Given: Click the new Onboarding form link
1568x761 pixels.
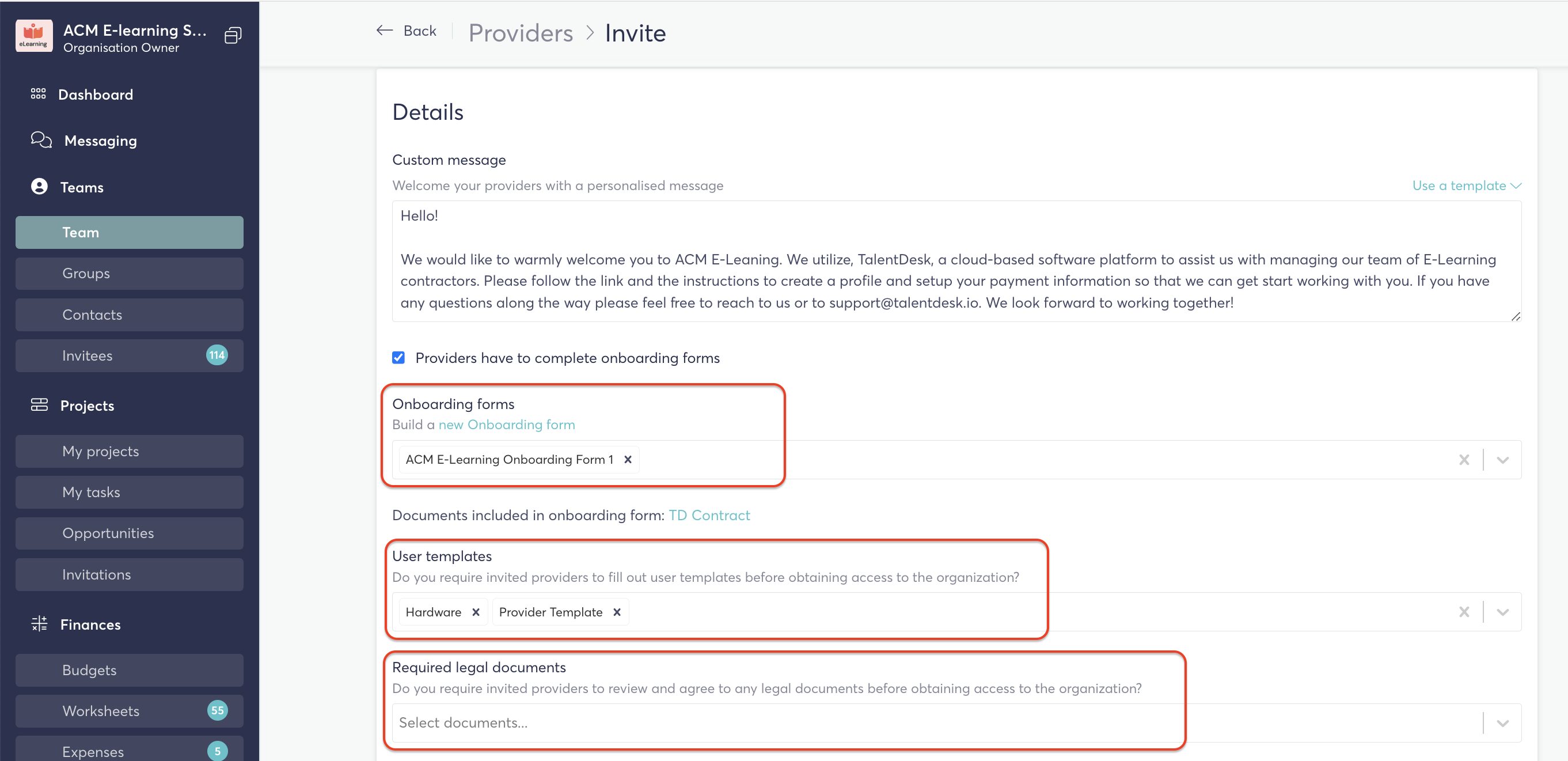Looking at the screenshot, I should (x=506, y=425).
